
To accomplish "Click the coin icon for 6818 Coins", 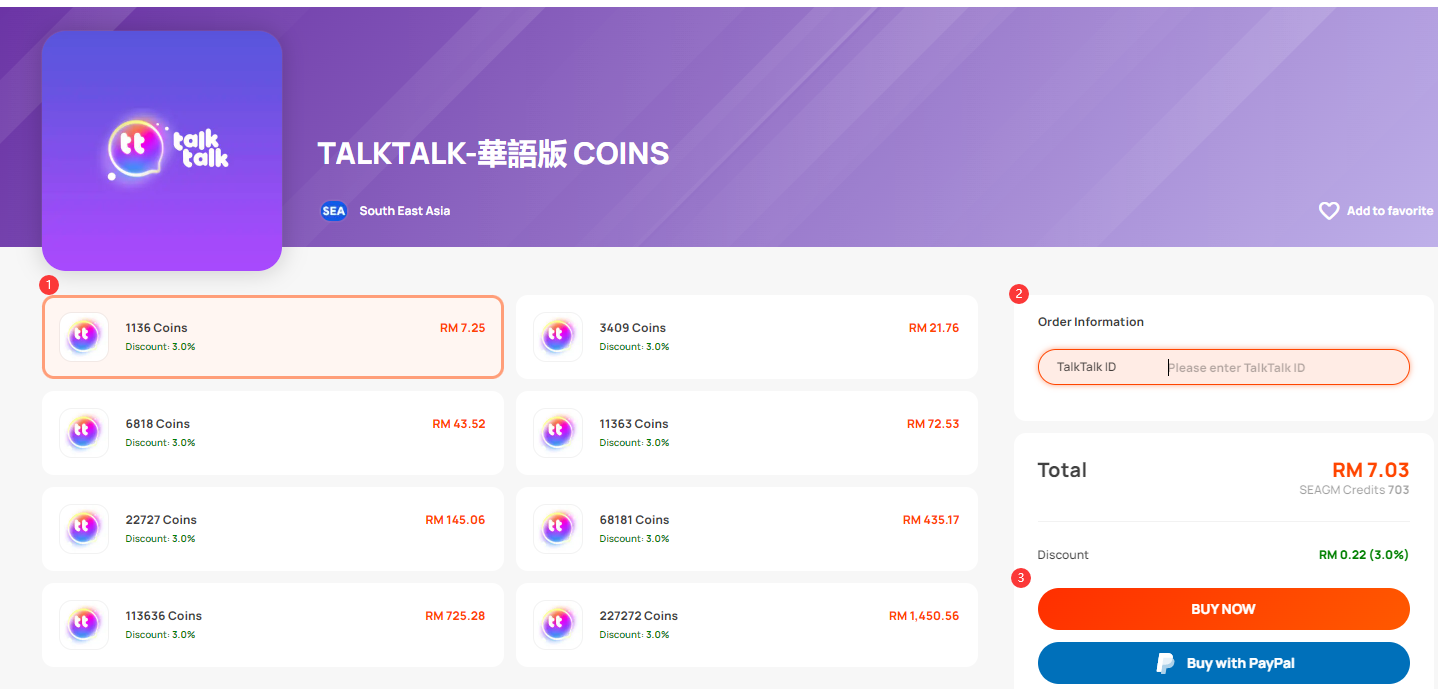I will 84,433.
